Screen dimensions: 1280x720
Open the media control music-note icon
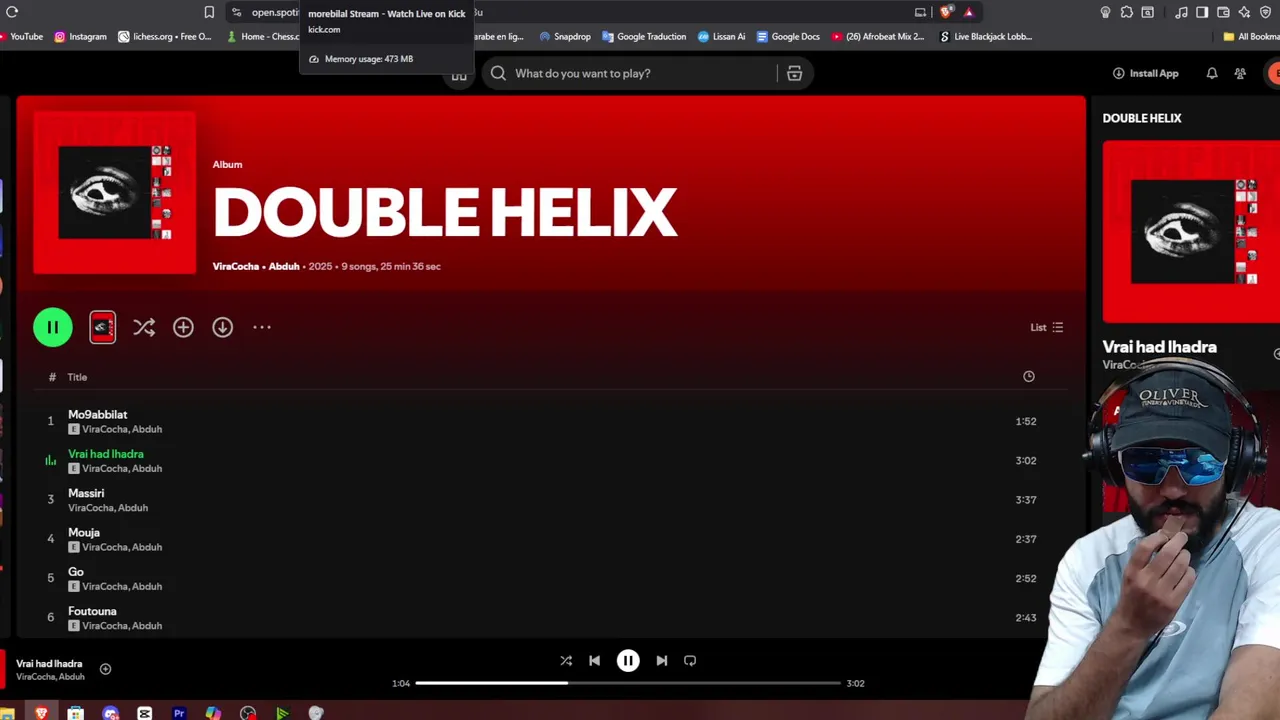1181,12
